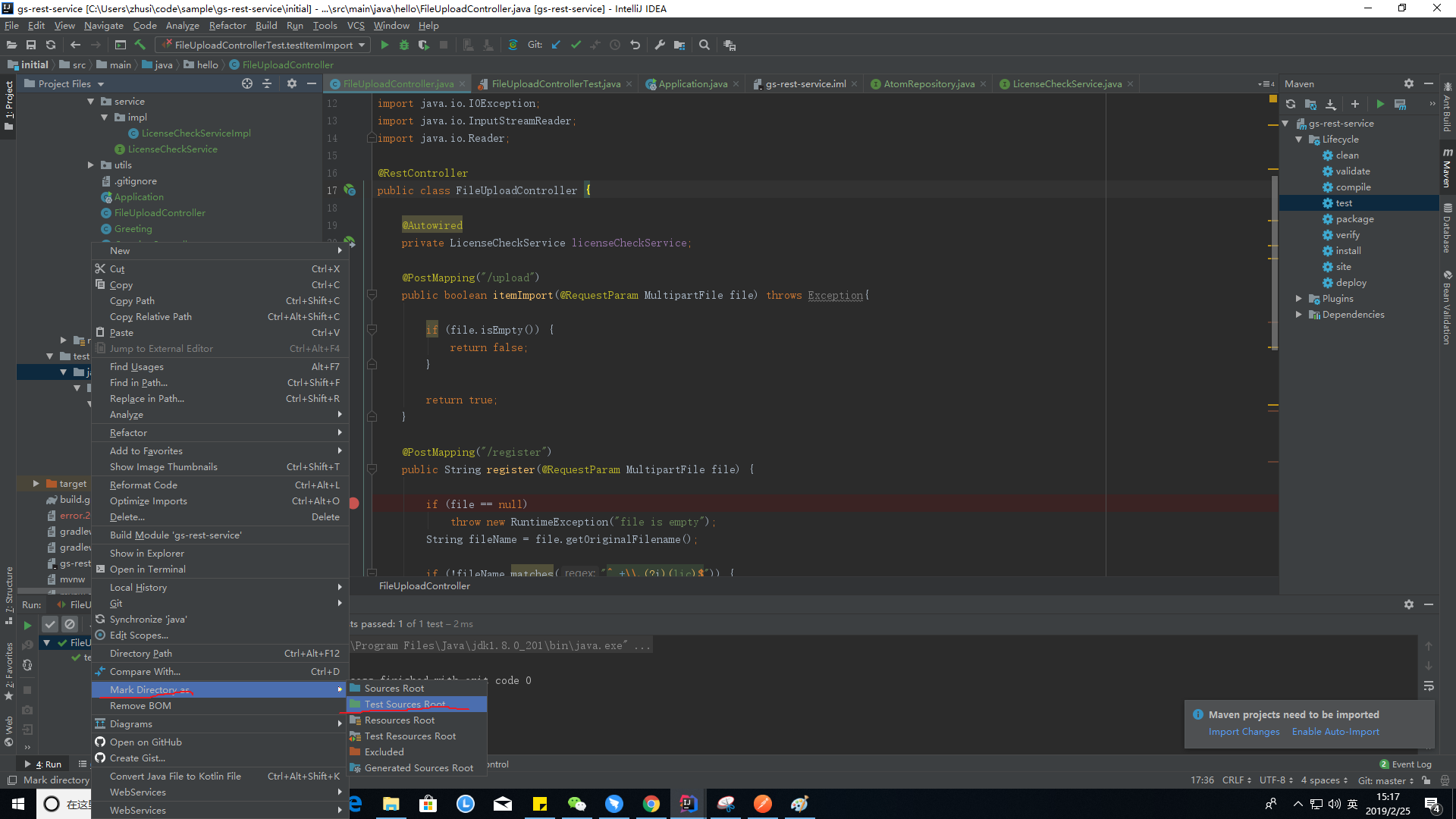Expand Maven Plugins node
Viewport: 1456px width, 819px height.
click(x=1299, y=299)
